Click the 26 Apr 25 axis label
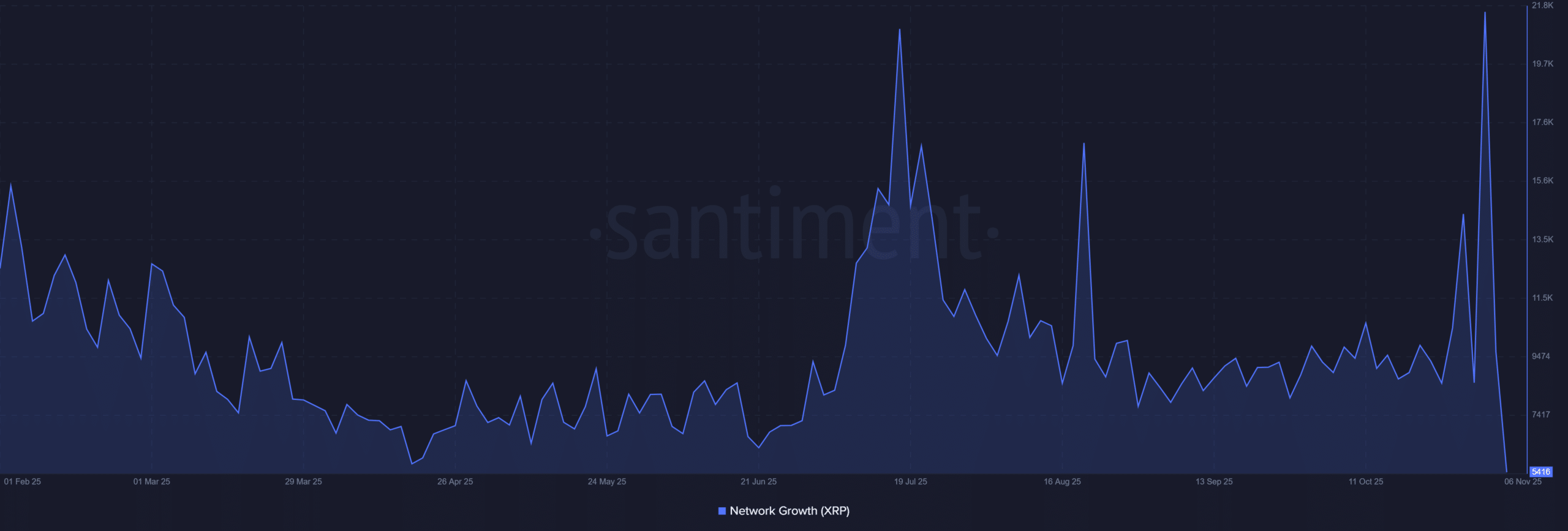Image resolution: width=1568 pixels, height=531 pixels. tap(455, 481)
